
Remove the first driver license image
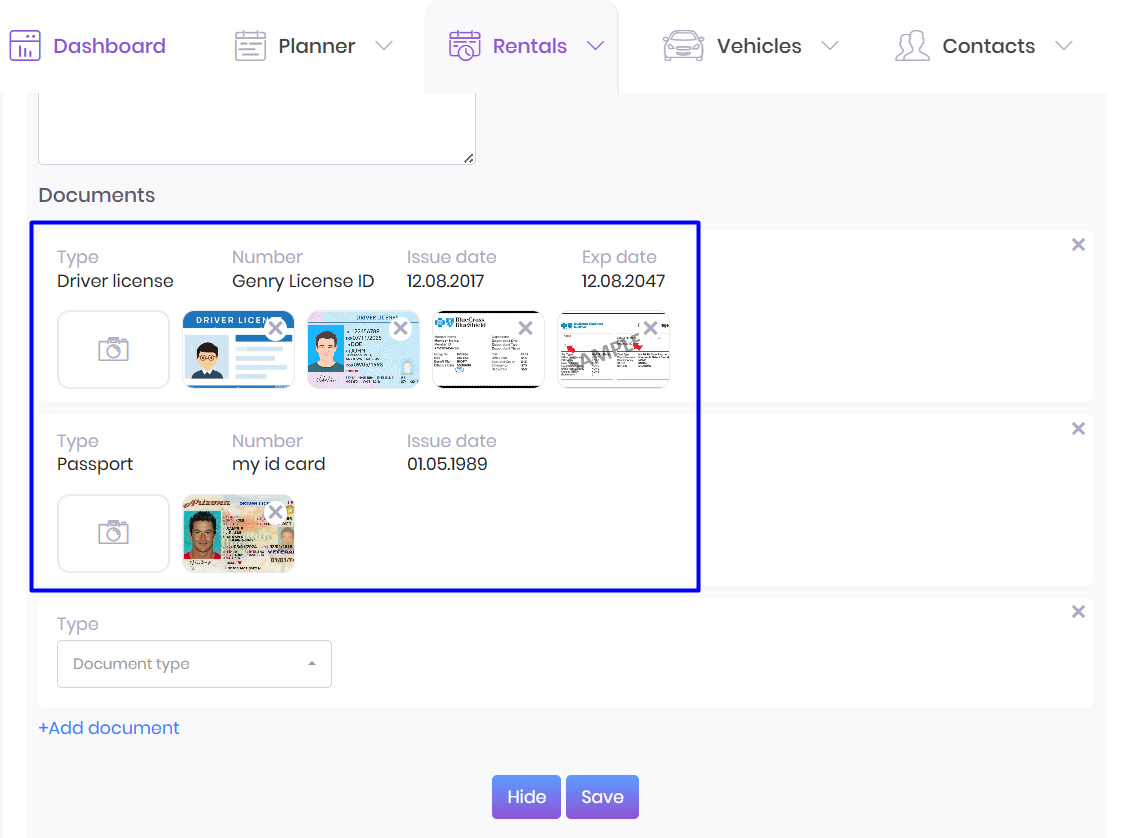click(x=275, y=328)
